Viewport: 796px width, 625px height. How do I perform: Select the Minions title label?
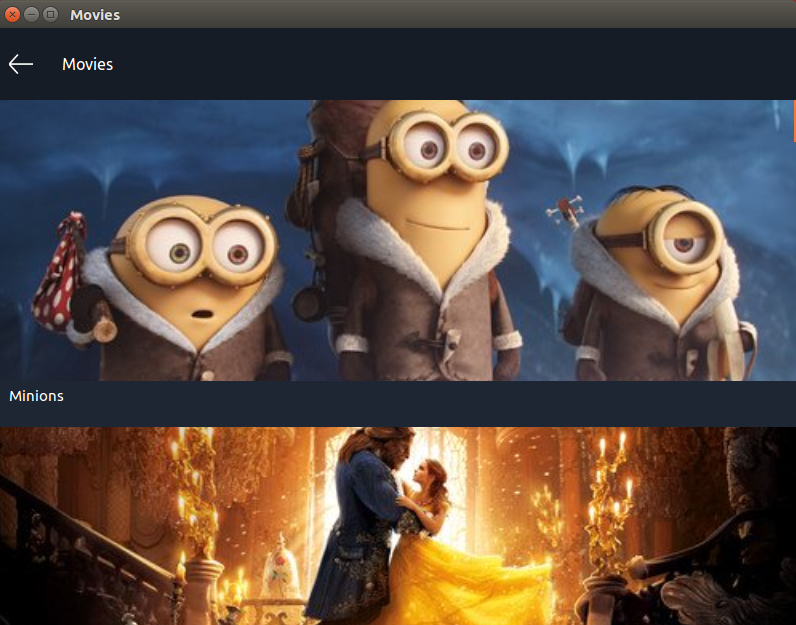pos(37,396)
